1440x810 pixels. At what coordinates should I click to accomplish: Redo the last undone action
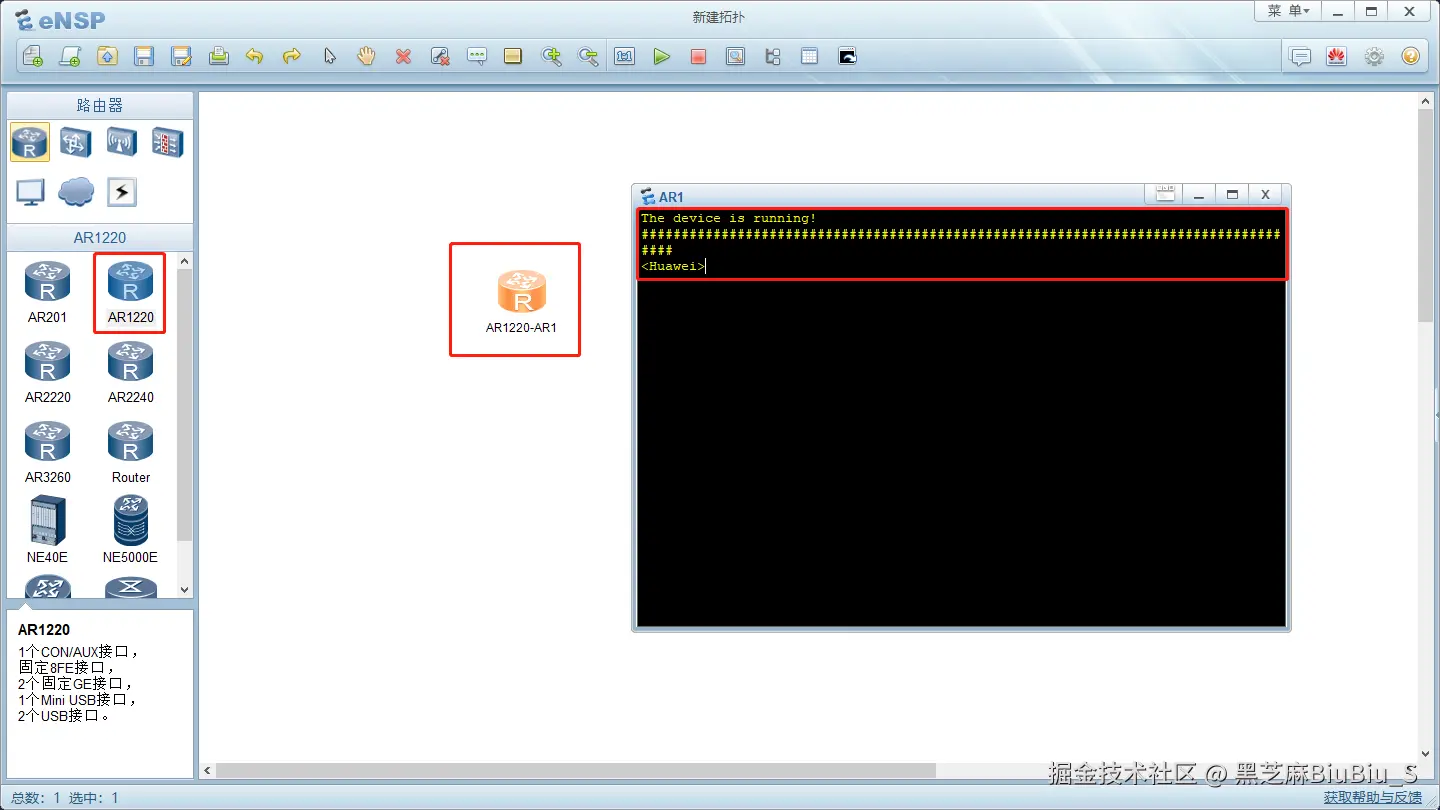click(x=292, y=57)
